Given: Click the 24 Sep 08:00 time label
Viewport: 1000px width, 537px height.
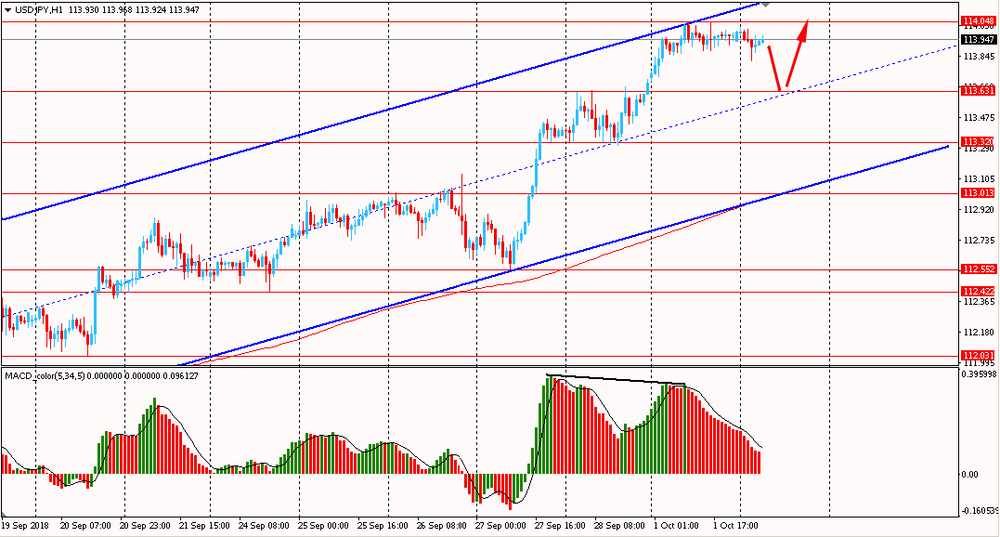Looking at the screenshot, I should (263, 526).
